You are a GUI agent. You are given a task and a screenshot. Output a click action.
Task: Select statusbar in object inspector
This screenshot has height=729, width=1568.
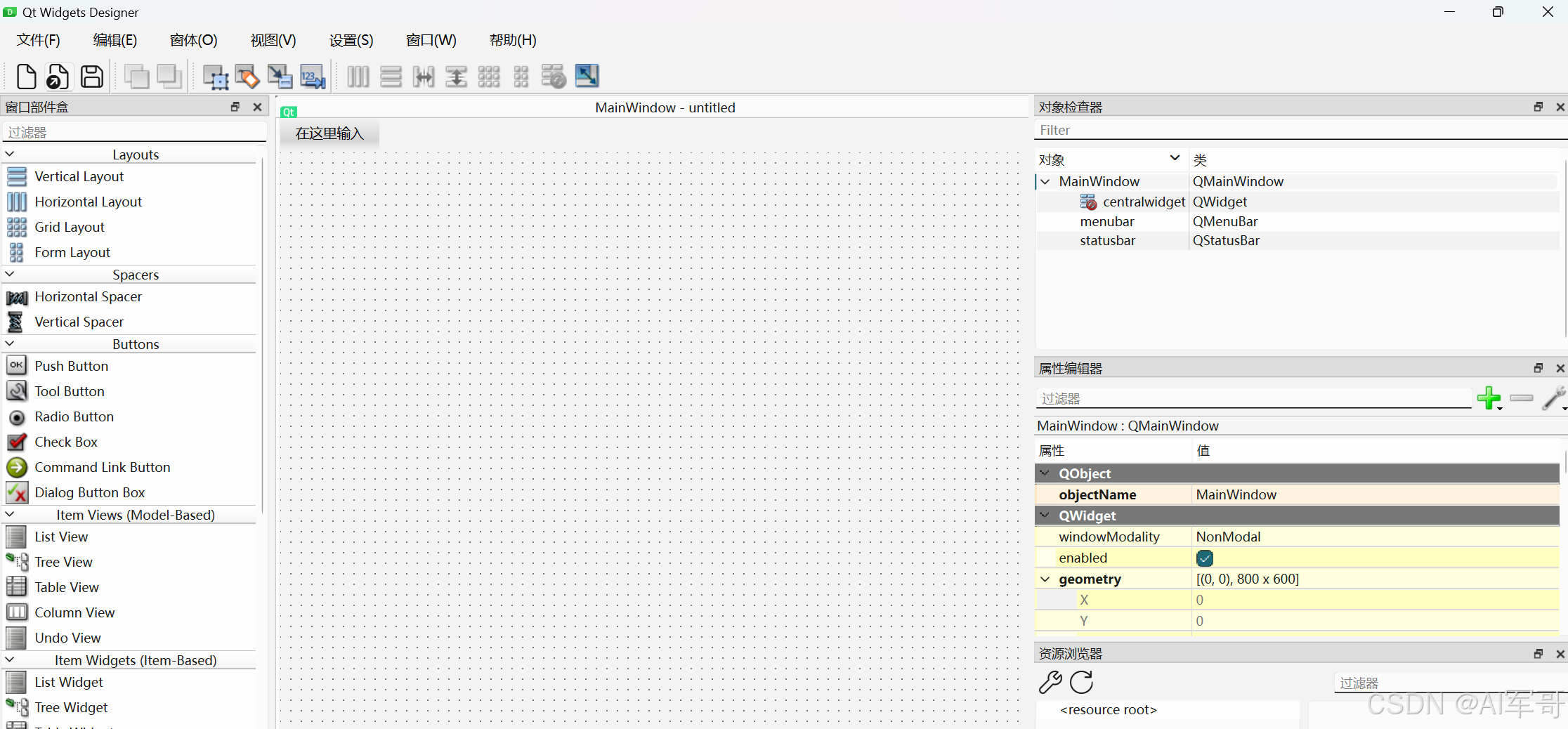(x=1108, y=240)
